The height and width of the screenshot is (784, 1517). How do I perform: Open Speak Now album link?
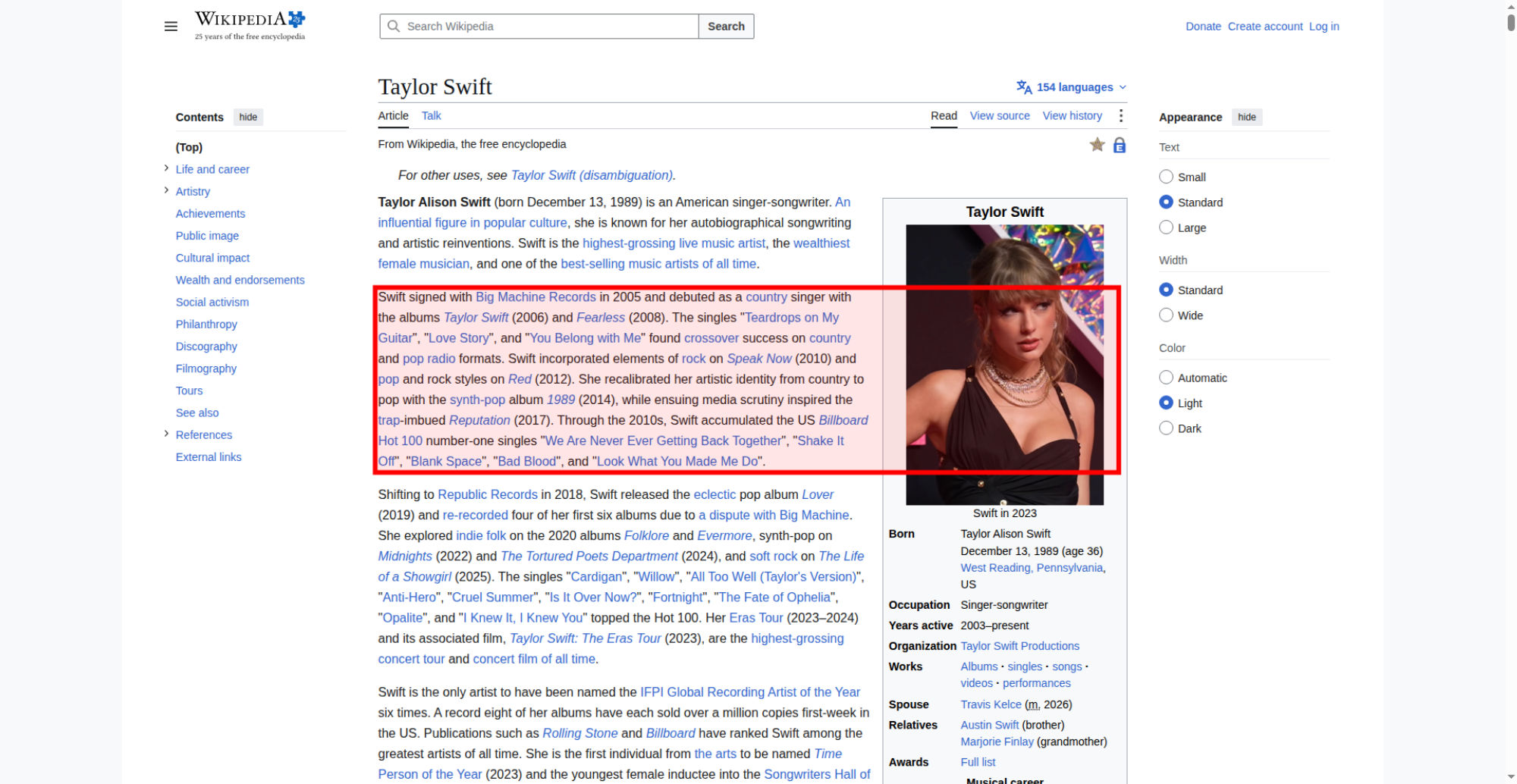758,359
